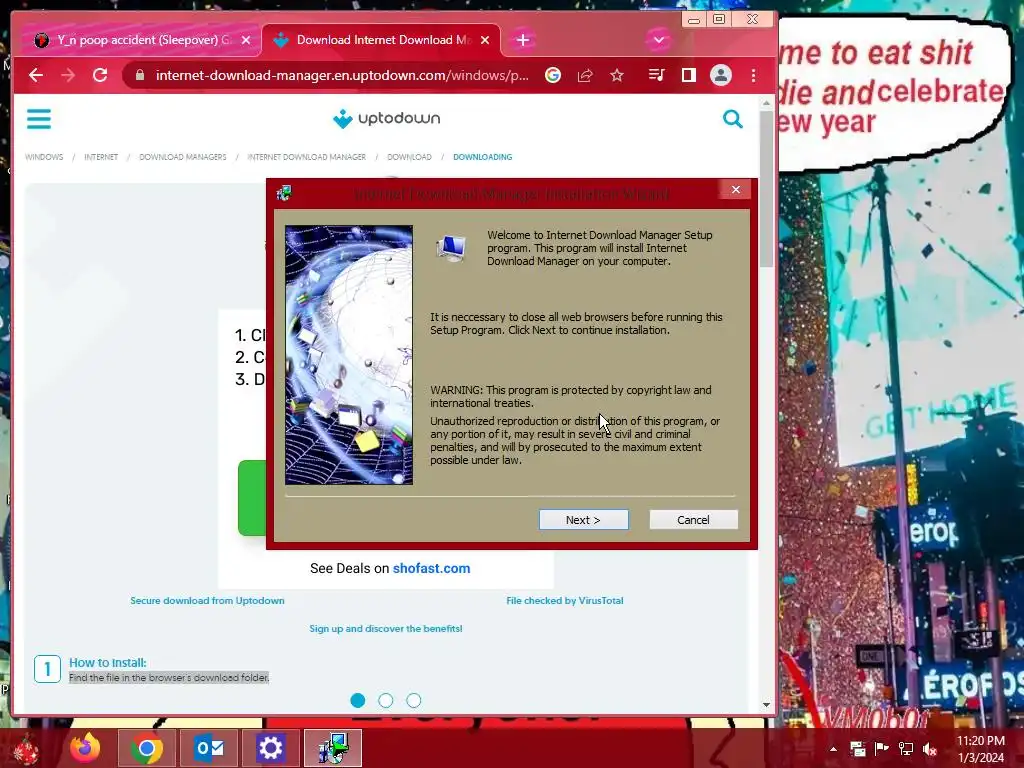Select the second carousel dot
The image size is (1024, 768).
pyautogui.click(x=386, y=701)
